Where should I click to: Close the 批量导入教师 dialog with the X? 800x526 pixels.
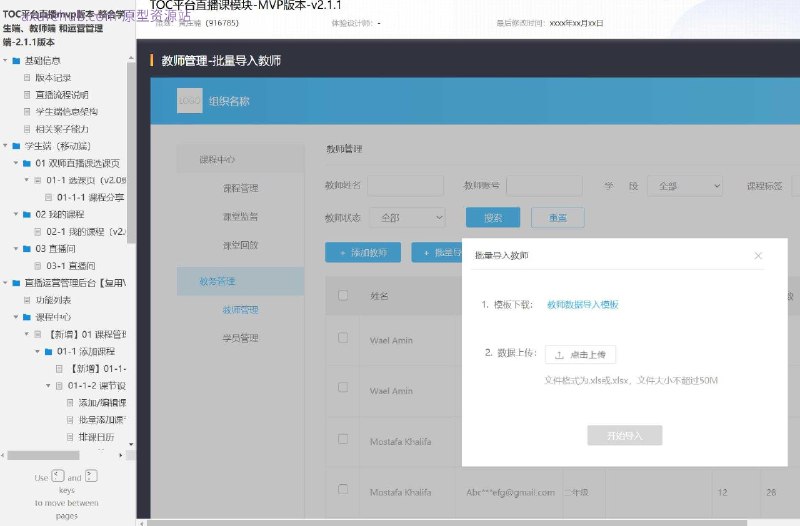point(758,256)
